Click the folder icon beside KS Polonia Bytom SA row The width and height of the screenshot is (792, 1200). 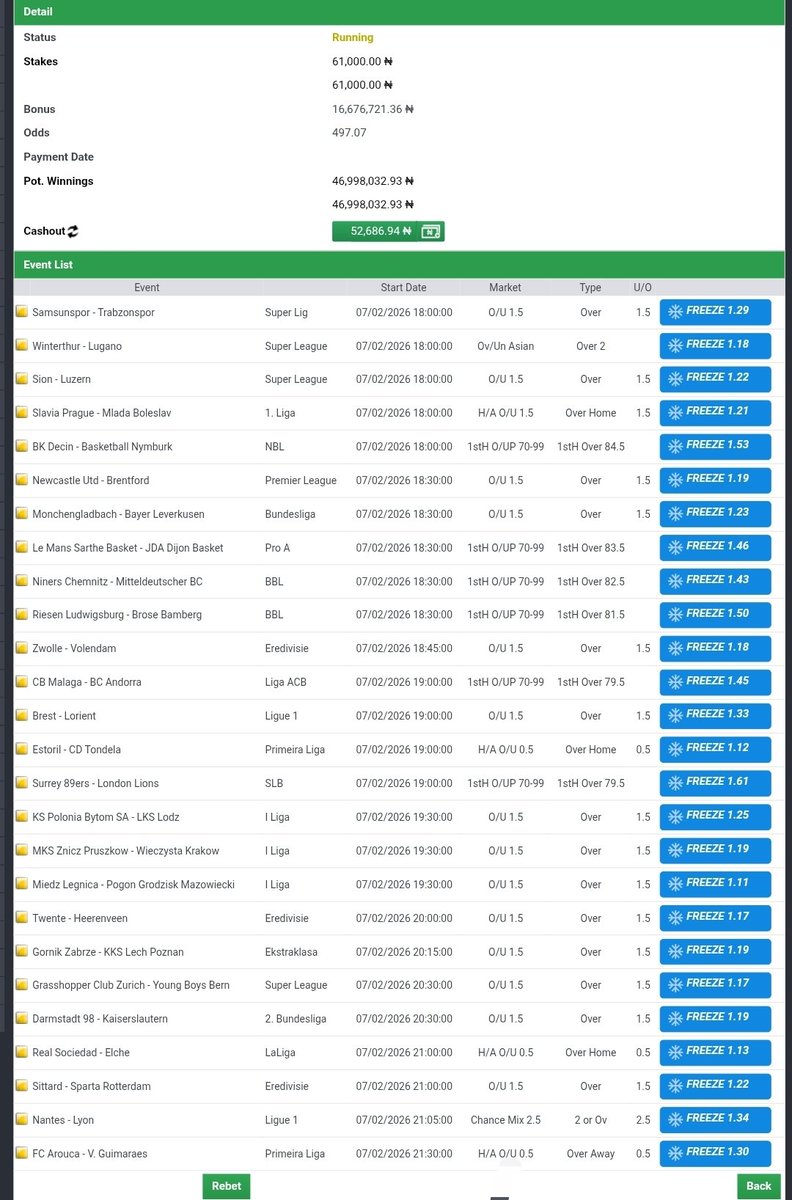point(22,817)
